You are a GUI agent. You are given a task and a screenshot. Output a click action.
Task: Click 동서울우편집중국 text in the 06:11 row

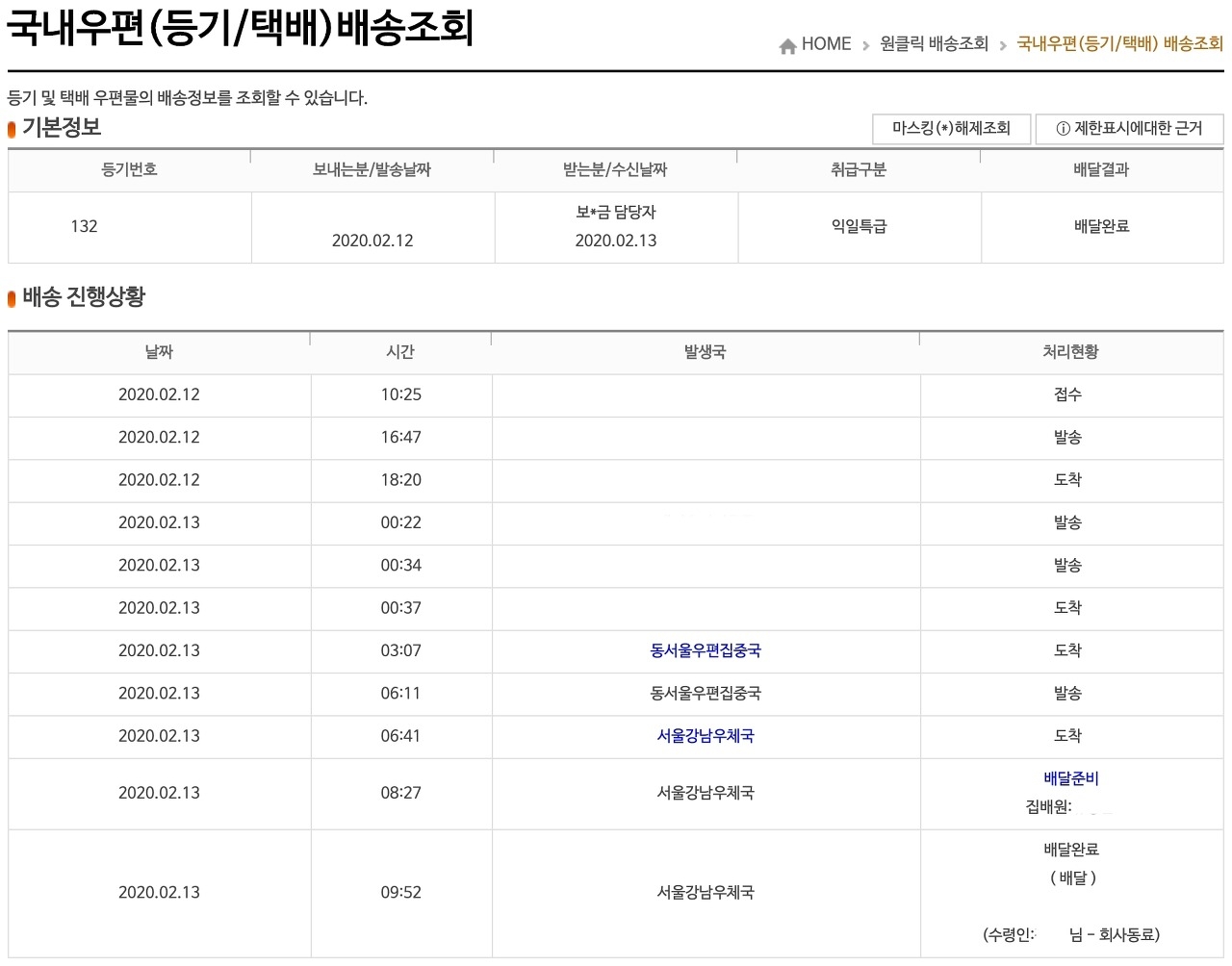706,694
